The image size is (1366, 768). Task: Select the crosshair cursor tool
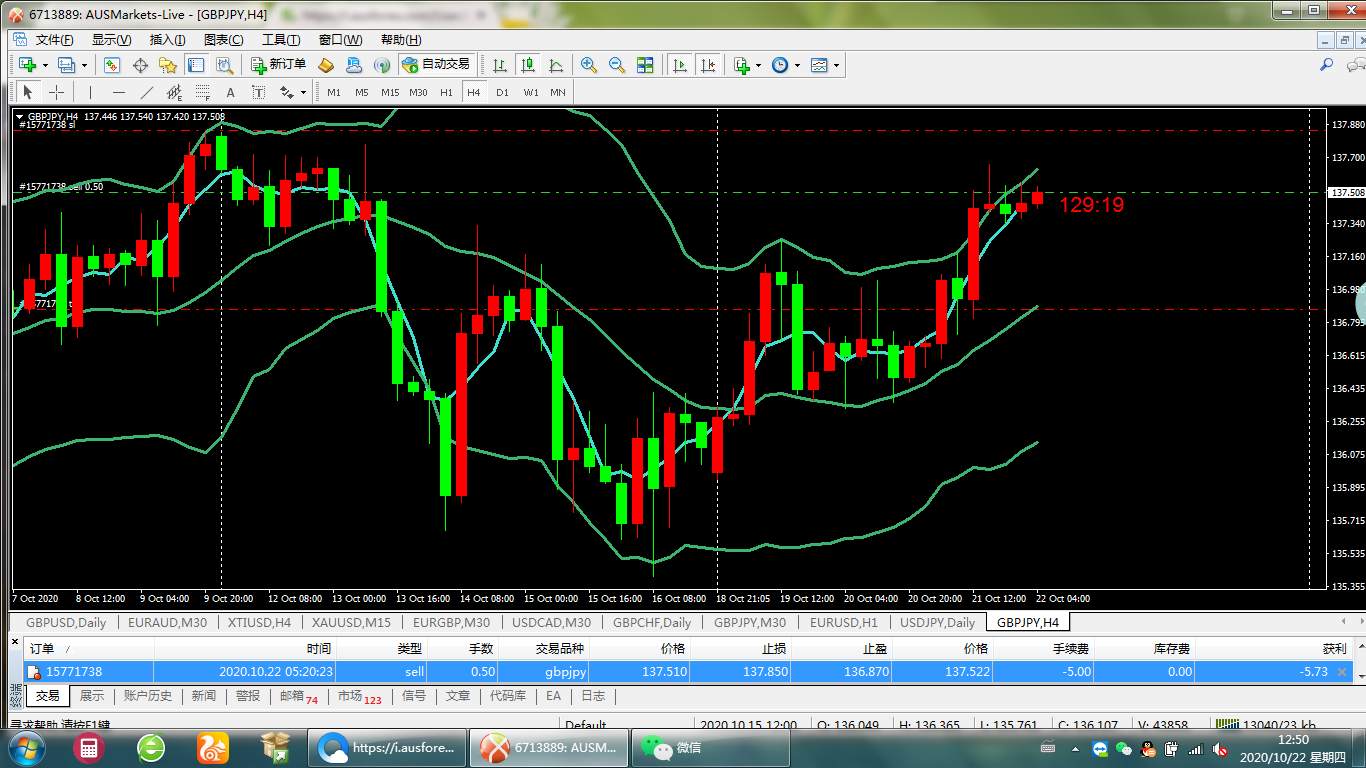coord(57,92)
